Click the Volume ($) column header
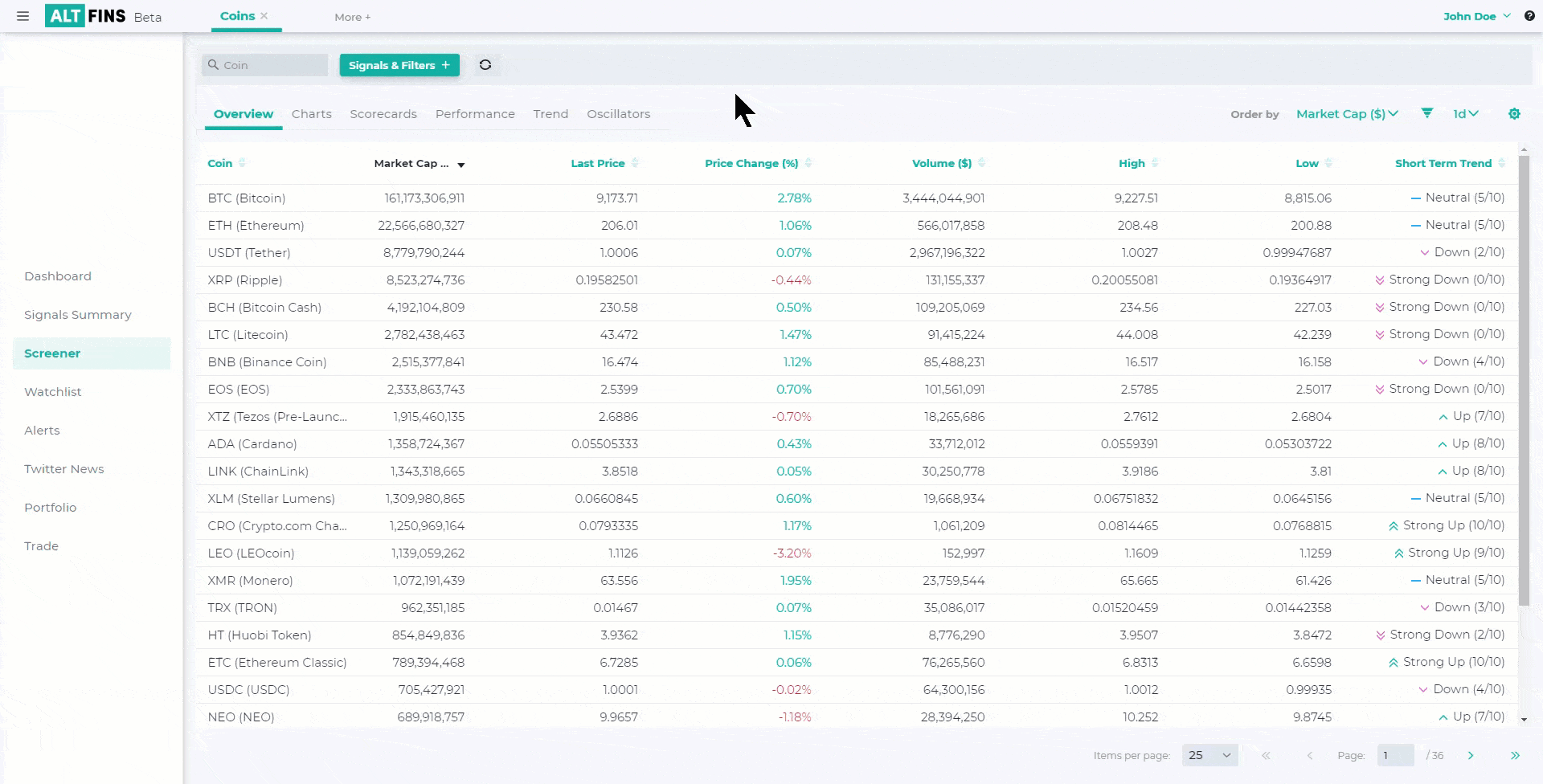The image size is (1543, 784). point(941,163)
